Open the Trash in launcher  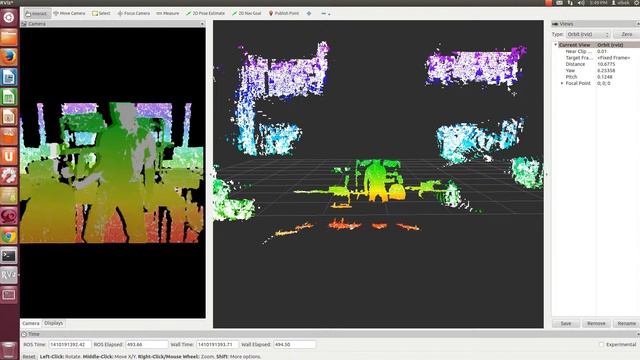pyautogui.click(x=9, y=351)
